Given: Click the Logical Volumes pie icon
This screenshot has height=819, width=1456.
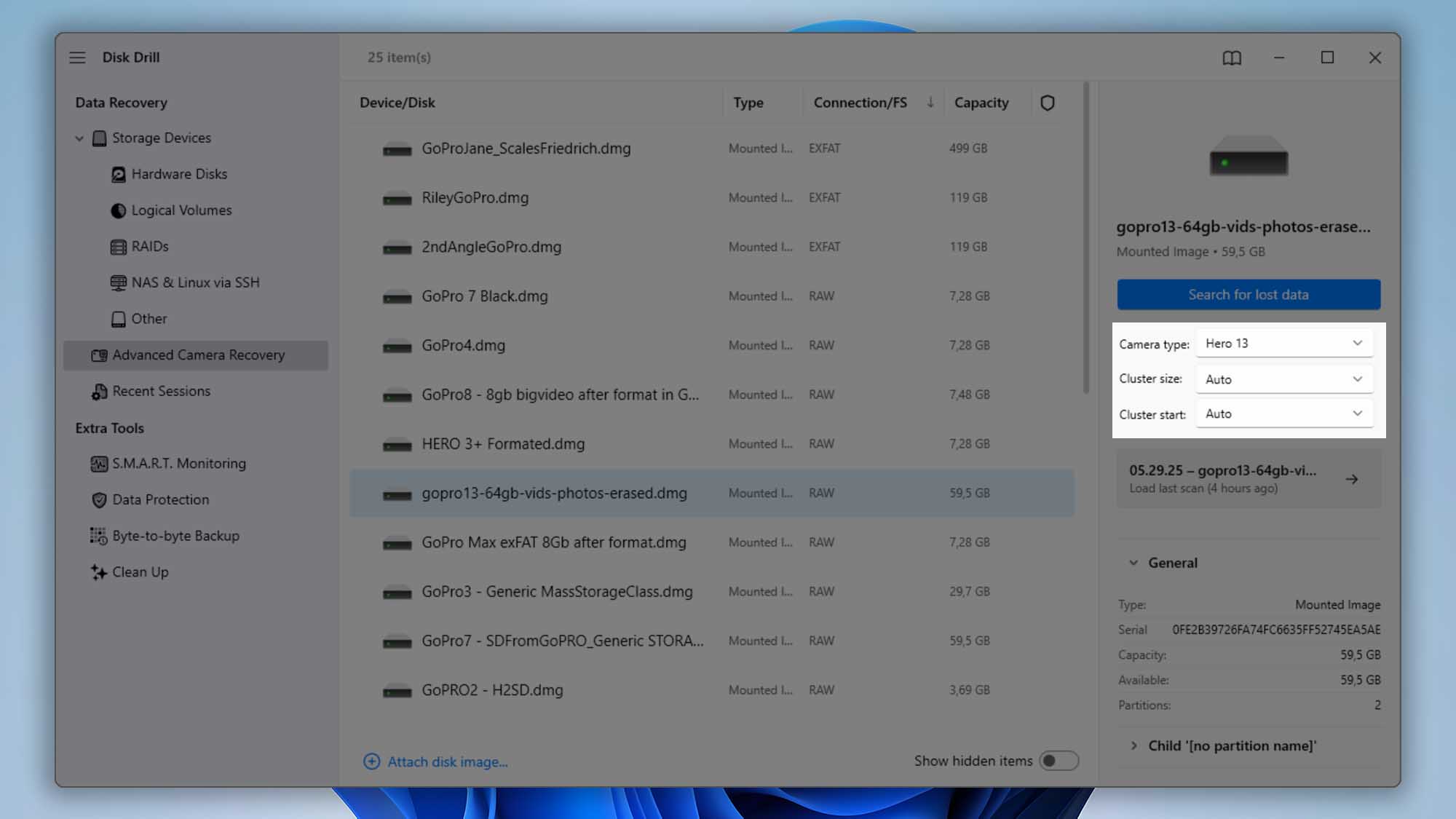Looking at the screenshot, I should coord(118,210).
